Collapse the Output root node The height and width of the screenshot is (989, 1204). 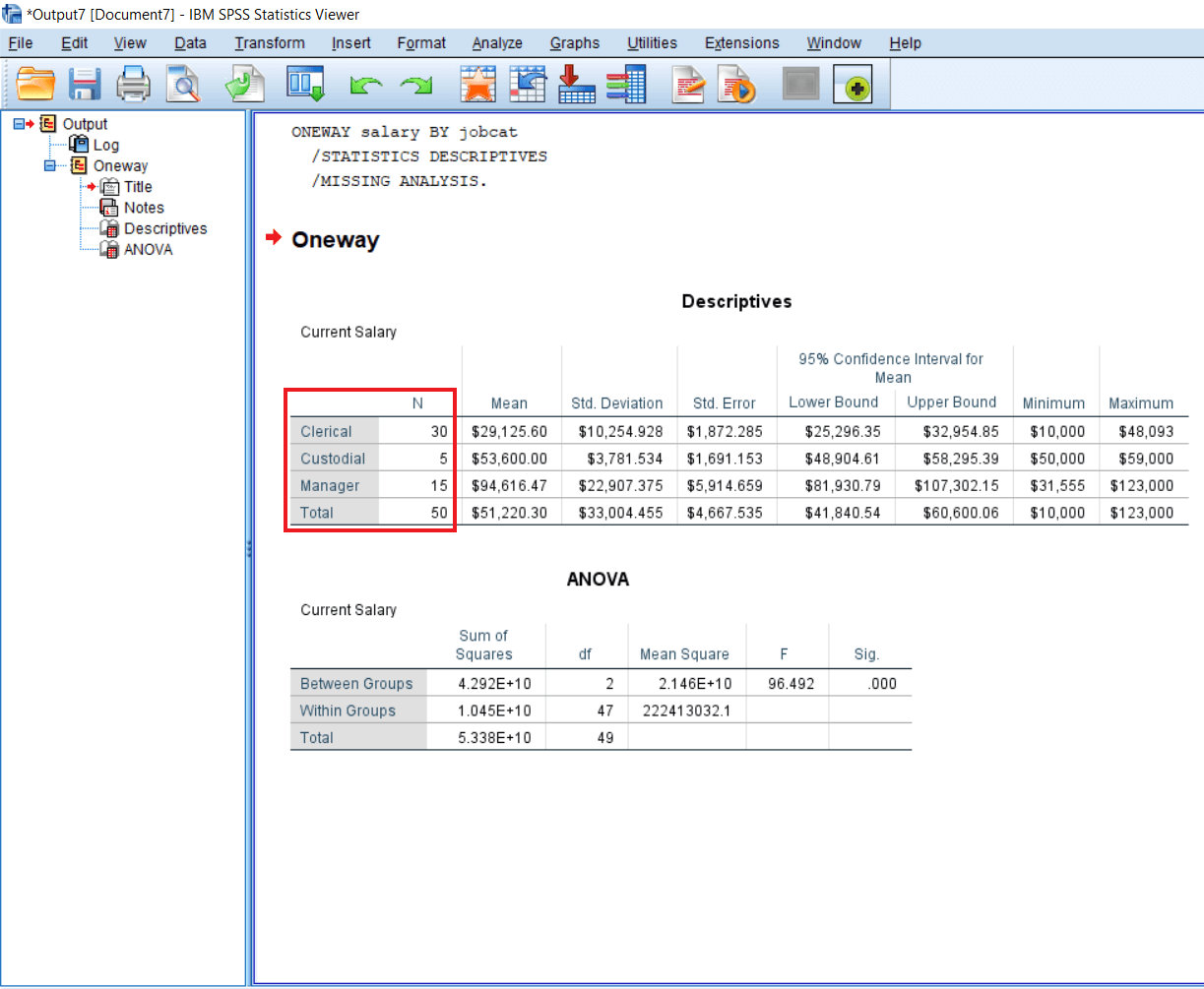tap(19, 124)
